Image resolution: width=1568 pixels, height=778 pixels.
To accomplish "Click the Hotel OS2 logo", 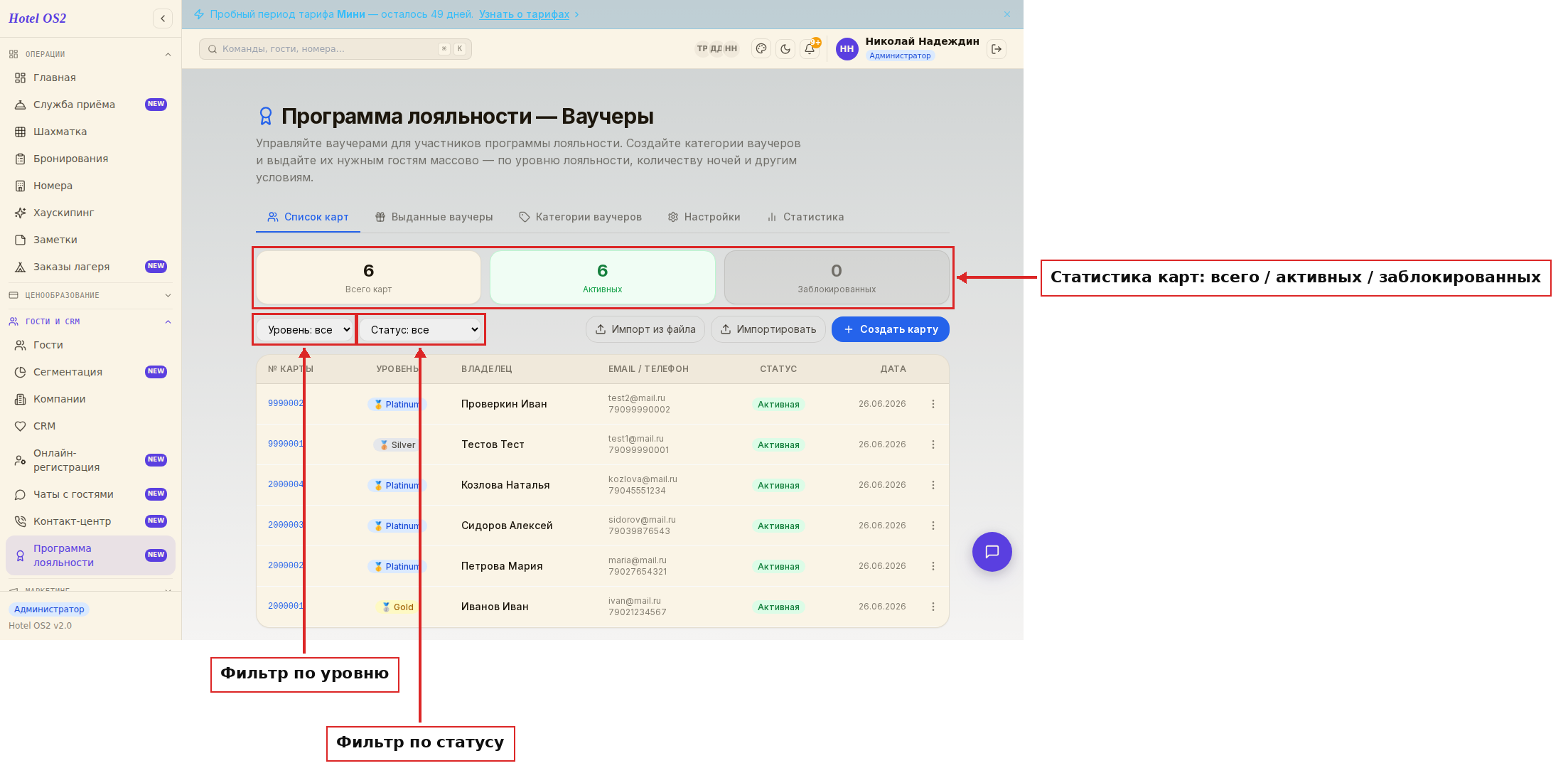I will (x=38, y=18).
